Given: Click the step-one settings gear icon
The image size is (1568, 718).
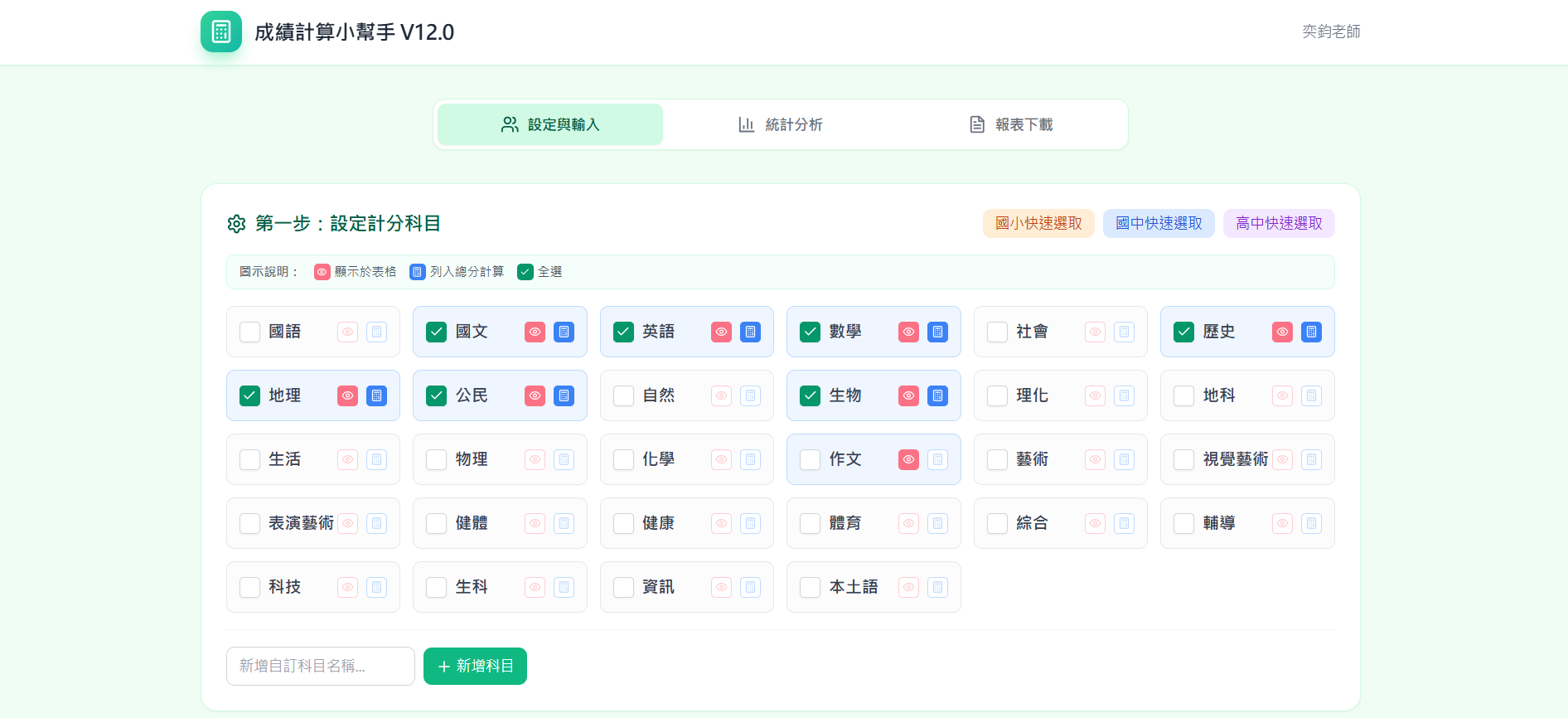Looking at the screenshot, I should [236, 224].
